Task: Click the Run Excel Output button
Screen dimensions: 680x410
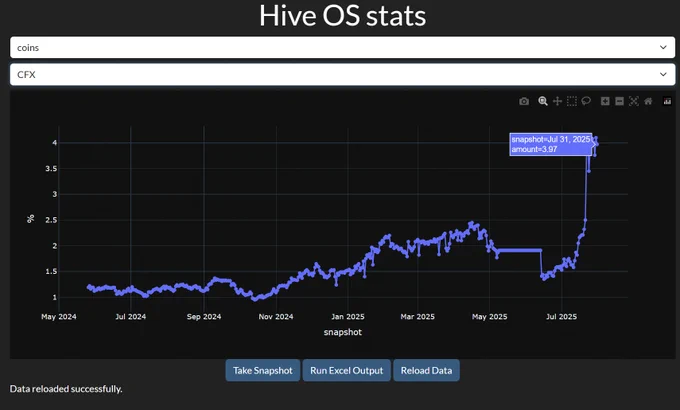Action: click(347, 371)
